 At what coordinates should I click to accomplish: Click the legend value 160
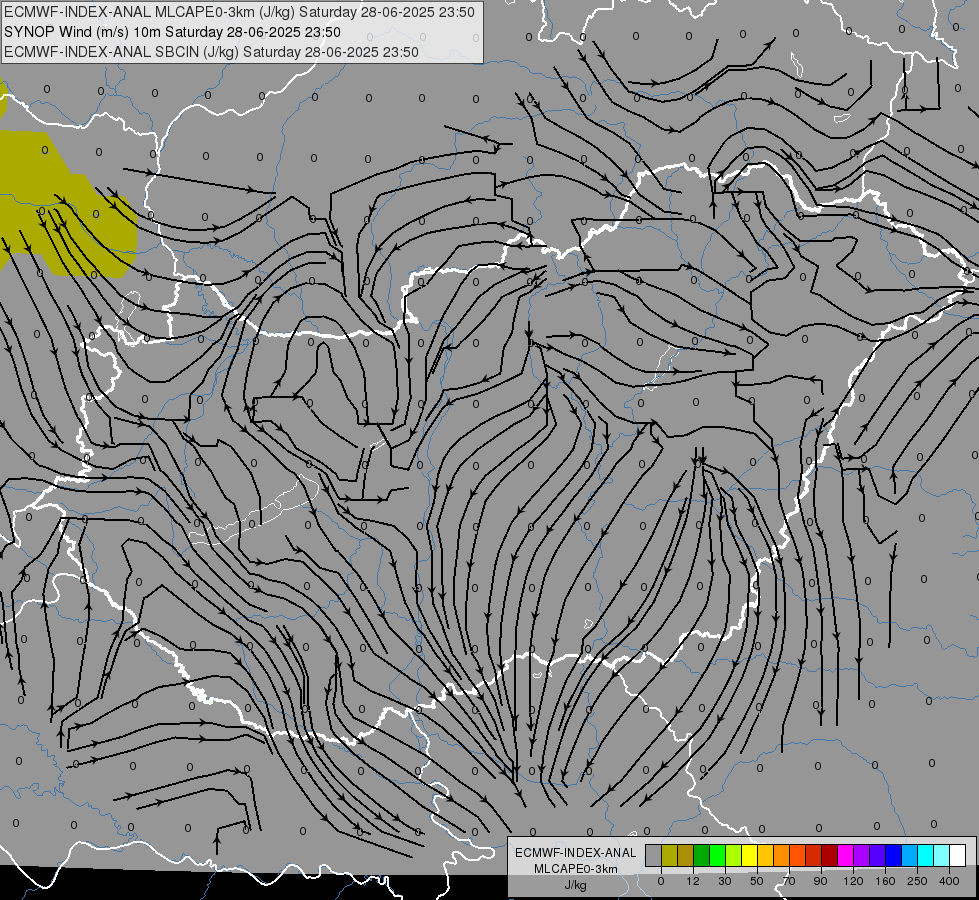click(x=885, y=881)
